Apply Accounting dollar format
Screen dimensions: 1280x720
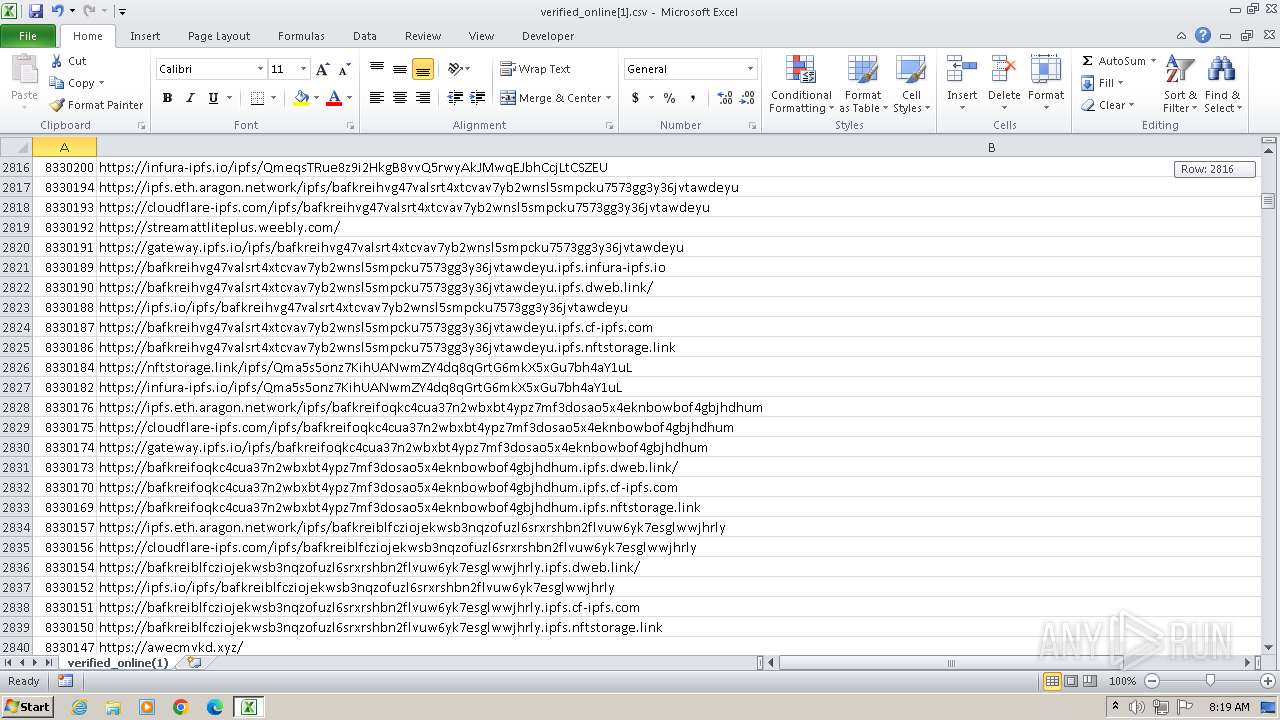[x=635, y=98]
